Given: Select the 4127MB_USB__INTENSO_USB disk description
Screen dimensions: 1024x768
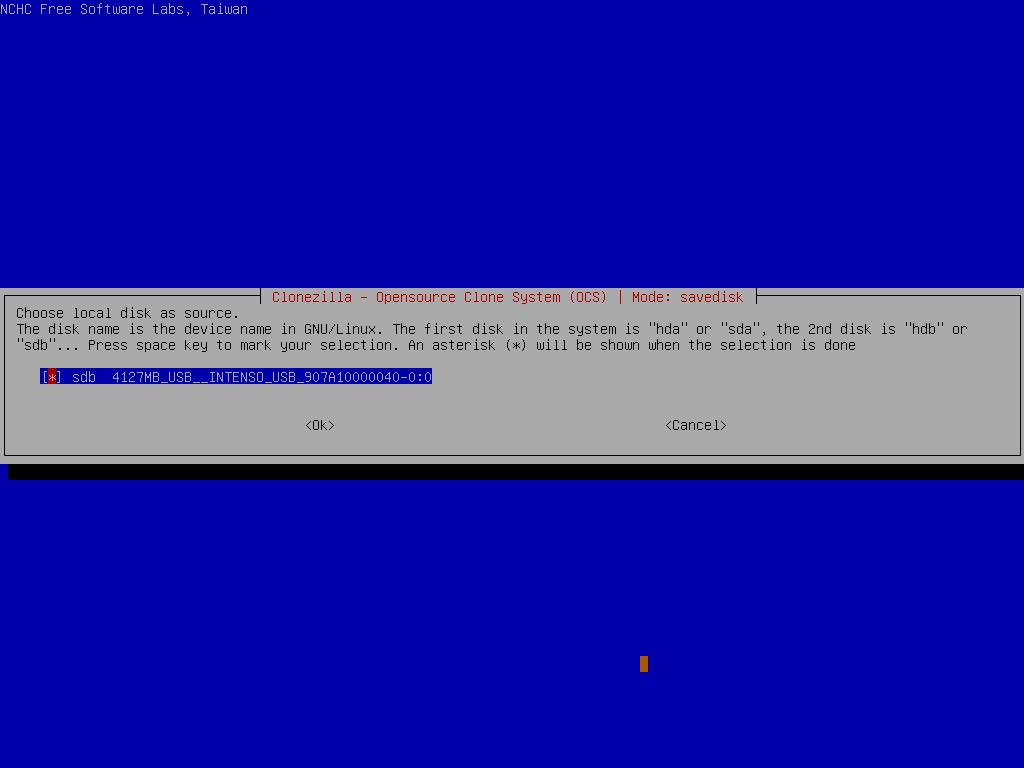Looking at the screenshot, I should point(272,377).
